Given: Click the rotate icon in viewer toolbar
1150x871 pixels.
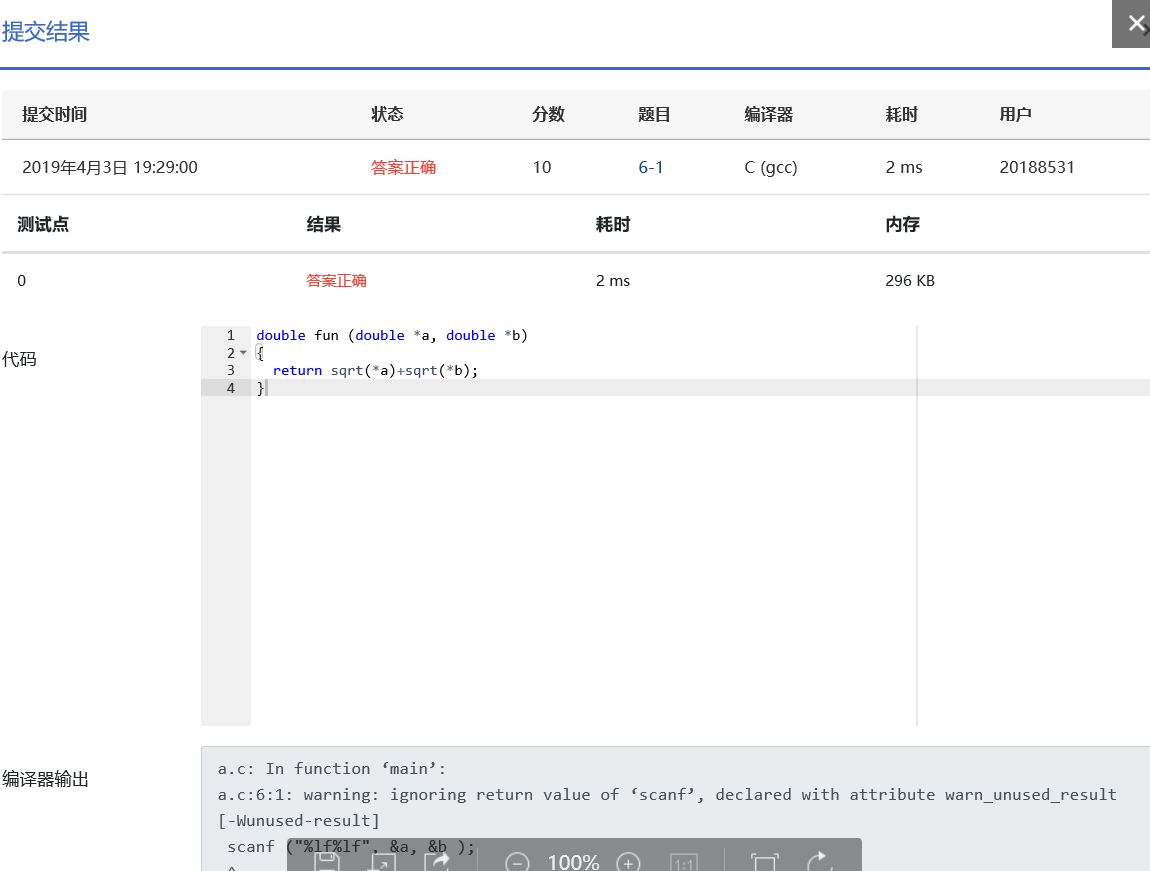Looking at the screenshot, I should pos(819,862).
